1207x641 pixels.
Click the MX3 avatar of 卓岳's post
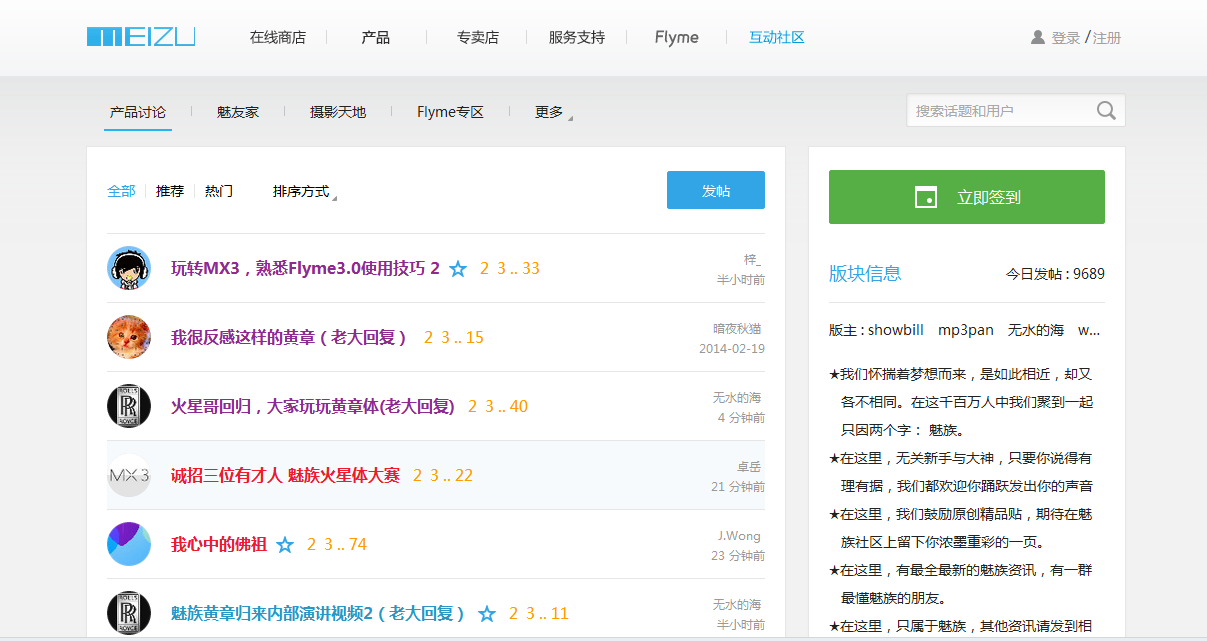coord(129,475)
